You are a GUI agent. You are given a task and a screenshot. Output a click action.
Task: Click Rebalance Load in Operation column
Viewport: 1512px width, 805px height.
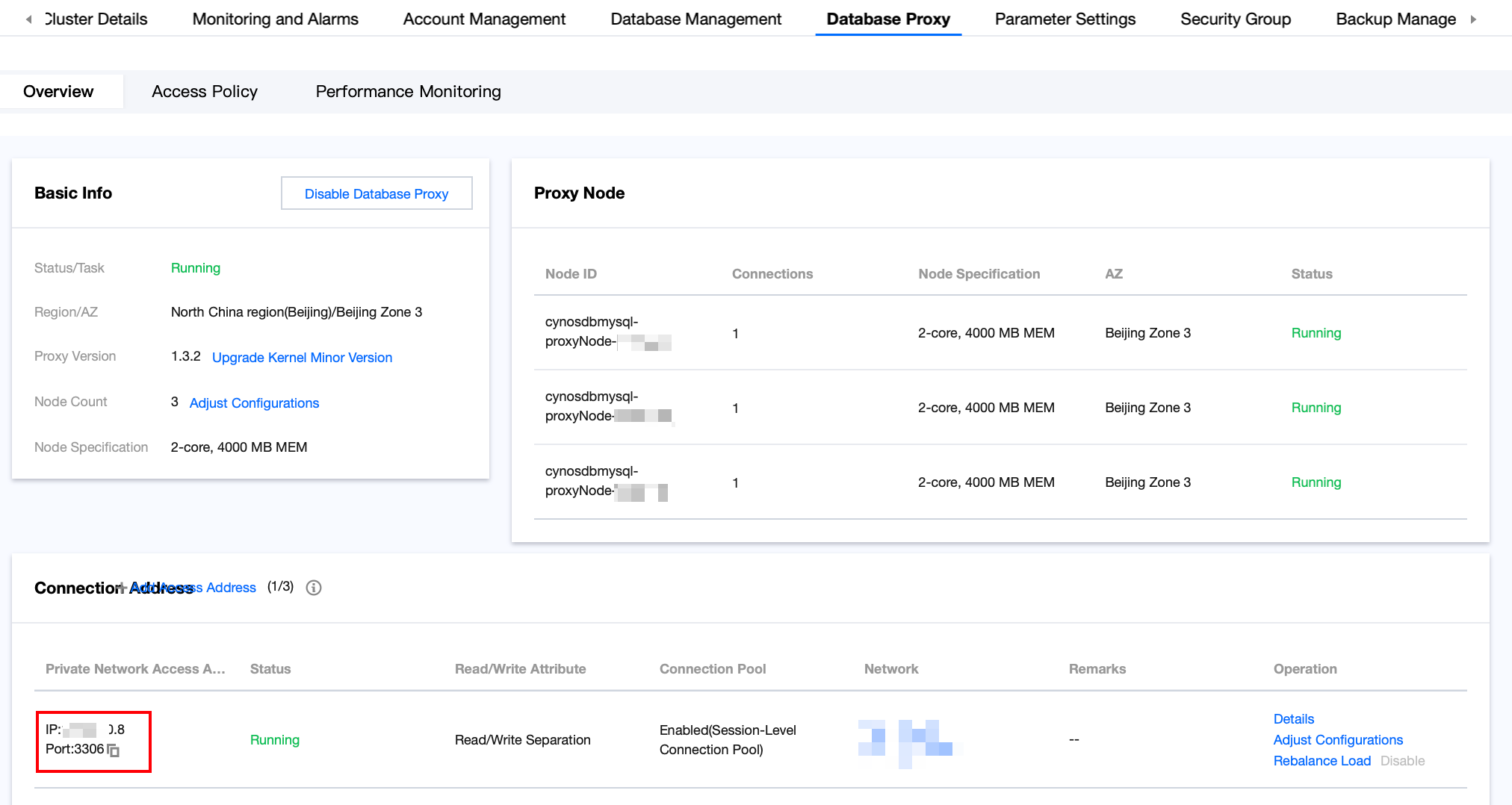click(1322, 761)
